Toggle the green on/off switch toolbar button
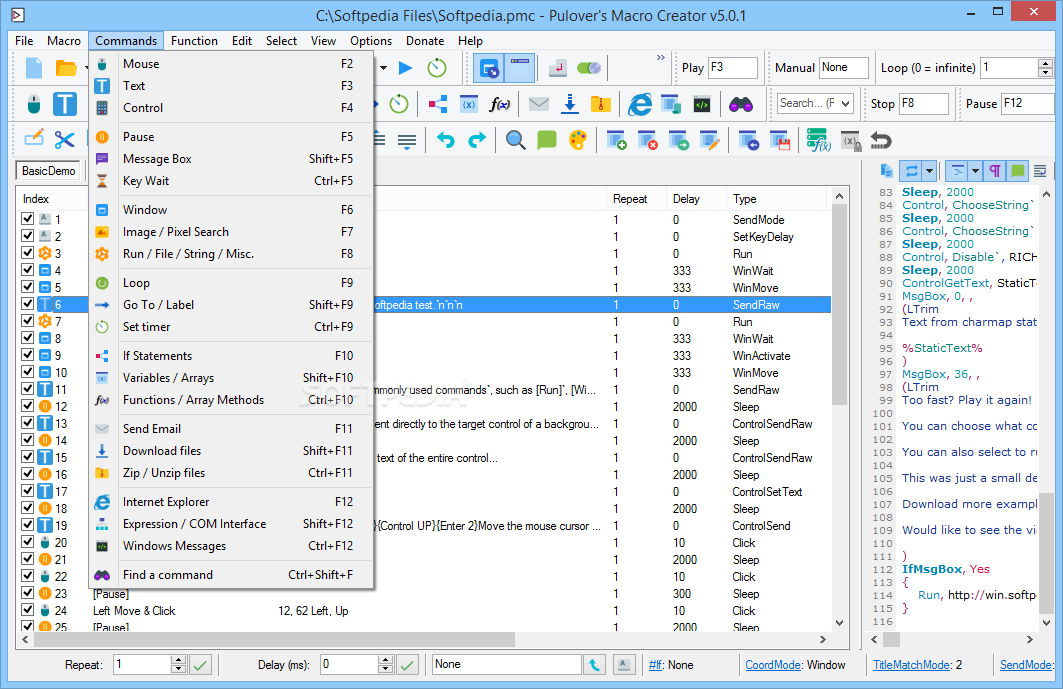The height and width of the screenshot is (689, 1063). pos(588,68)
